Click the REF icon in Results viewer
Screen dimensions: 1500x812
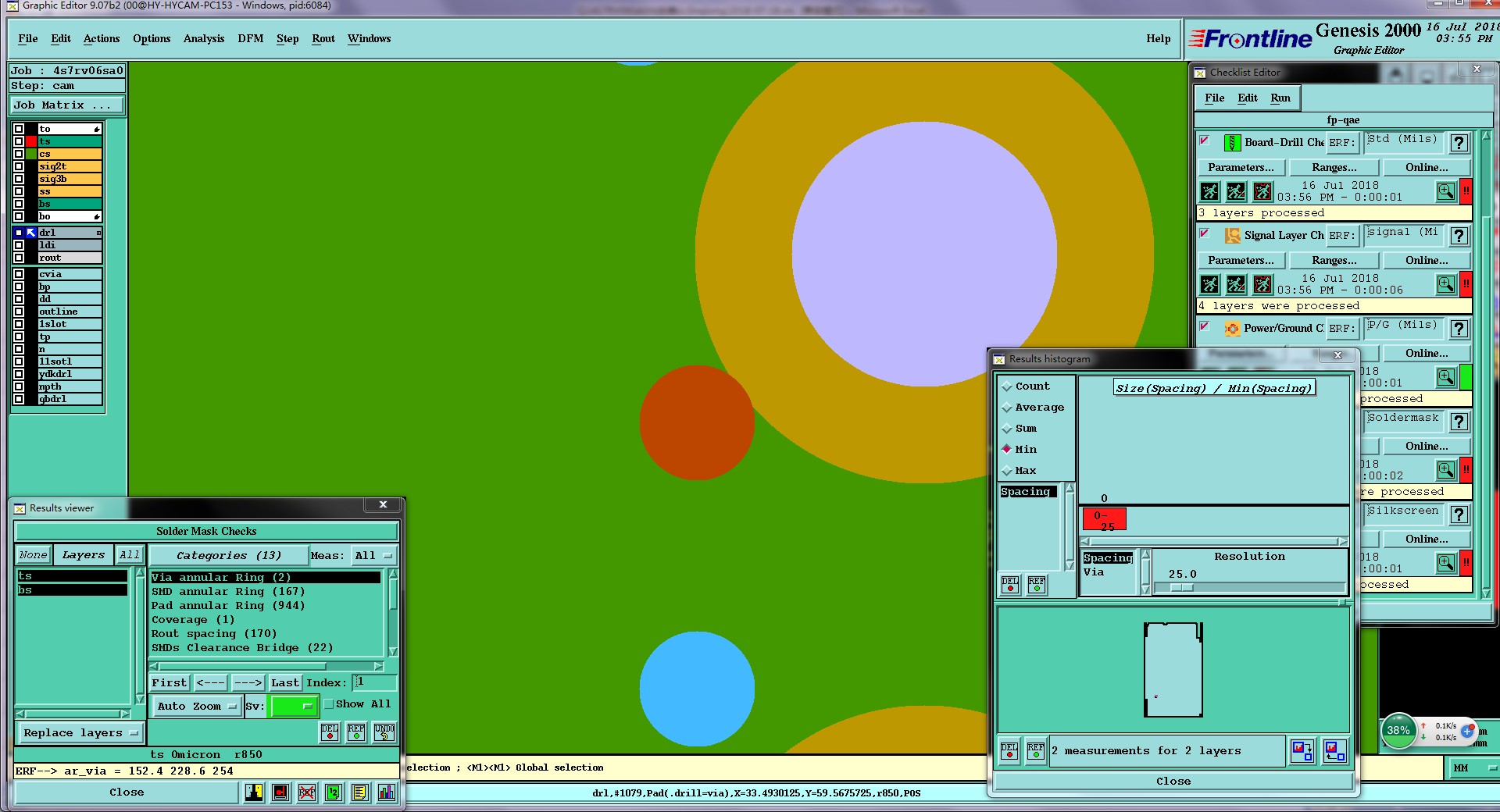pyautogui.click(x=356, y=732)
